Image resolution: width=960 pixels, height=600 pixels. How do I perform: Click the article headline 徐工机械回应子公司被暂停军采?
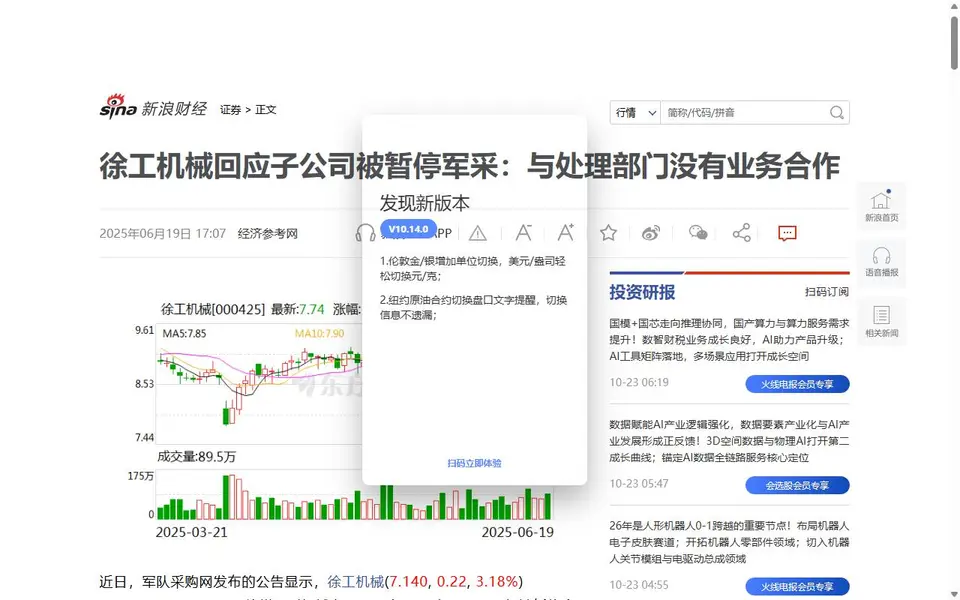point(470,166)
